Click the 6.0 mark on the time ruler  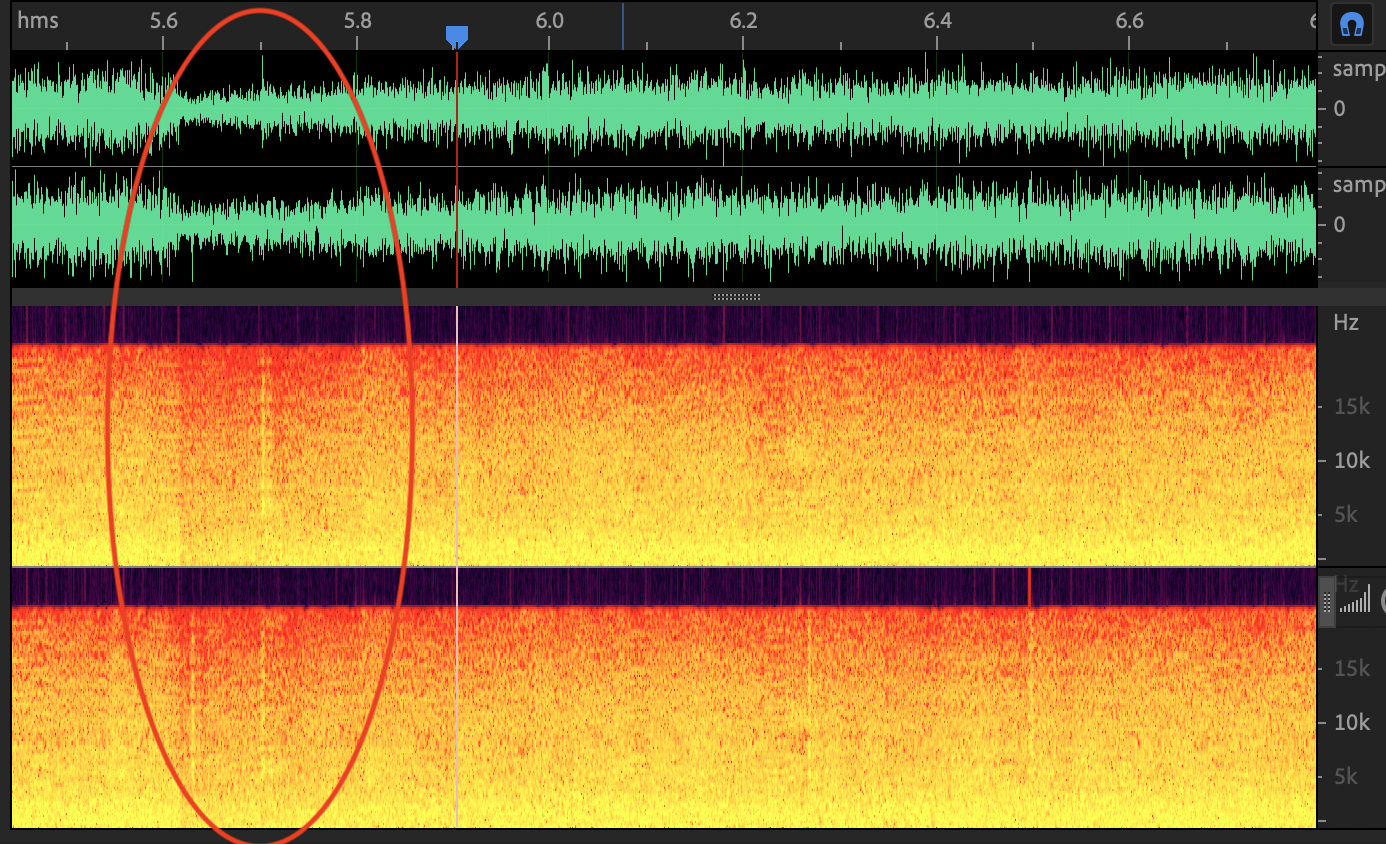(x=549, y=20)
